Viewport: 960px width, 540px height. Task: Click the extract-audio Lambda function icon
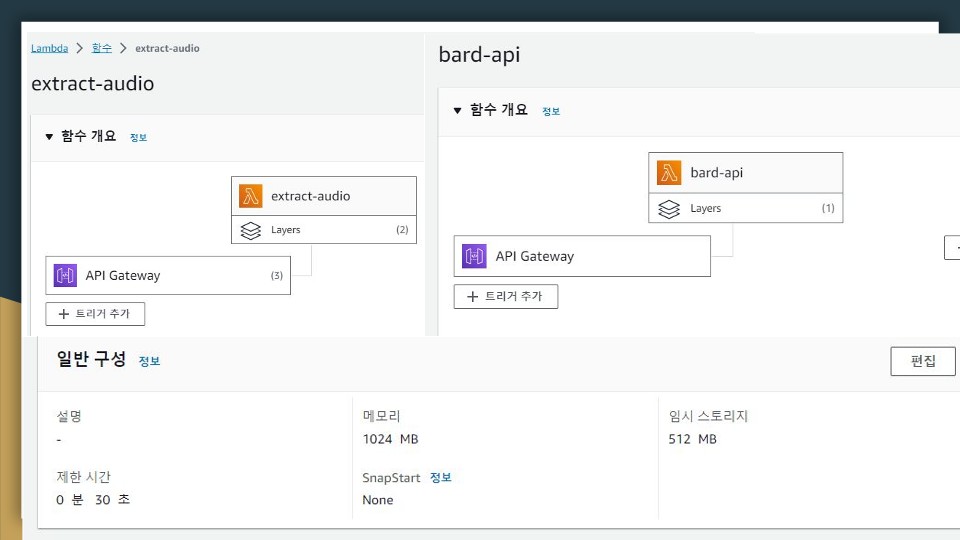[x=250, y=196]
